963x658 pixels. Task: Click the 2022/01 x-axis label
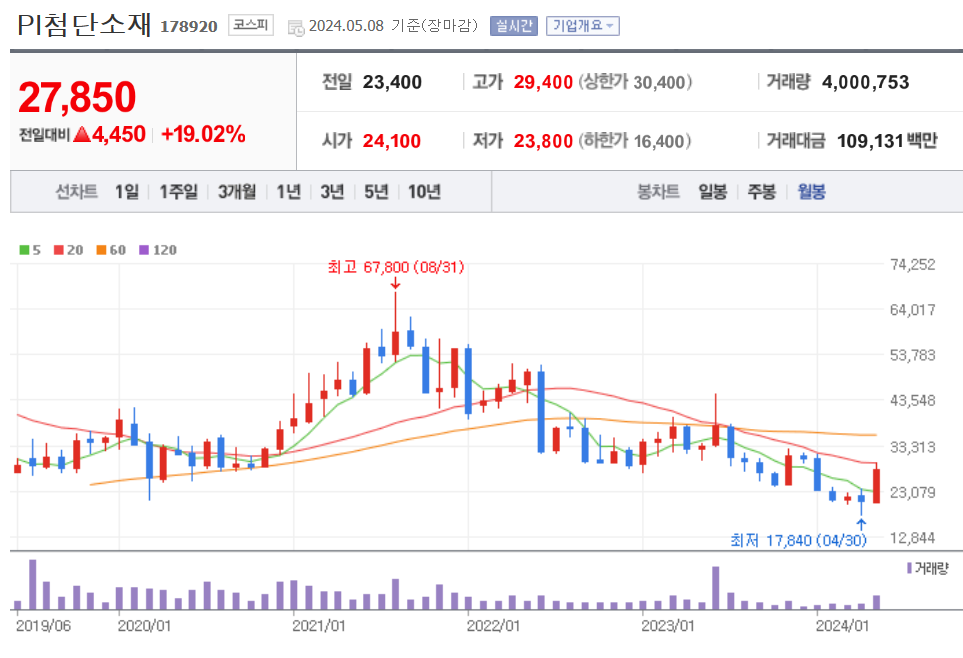493,626
